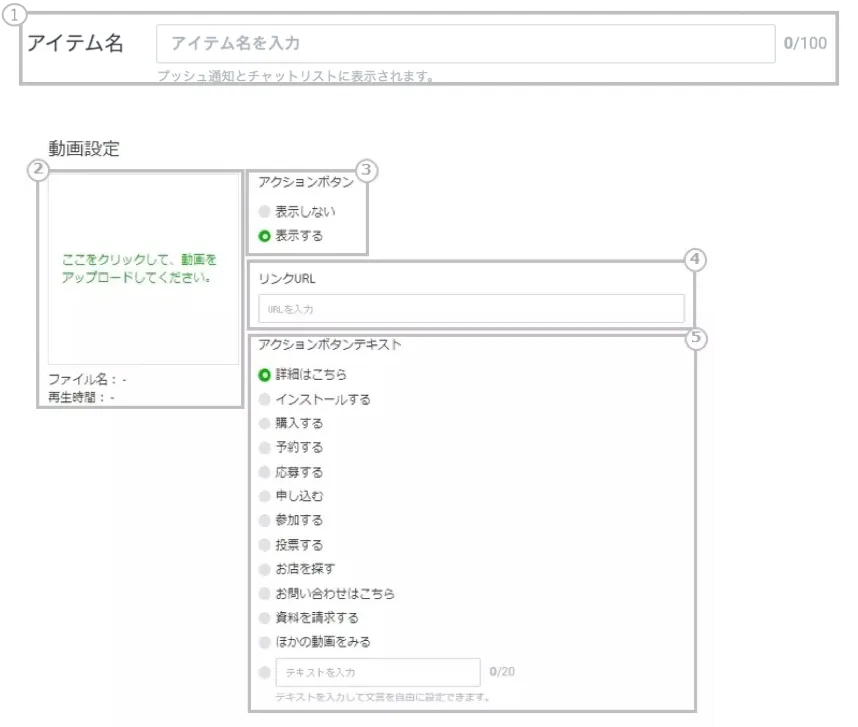Select 購入する as button text

(x=265, y=423)
